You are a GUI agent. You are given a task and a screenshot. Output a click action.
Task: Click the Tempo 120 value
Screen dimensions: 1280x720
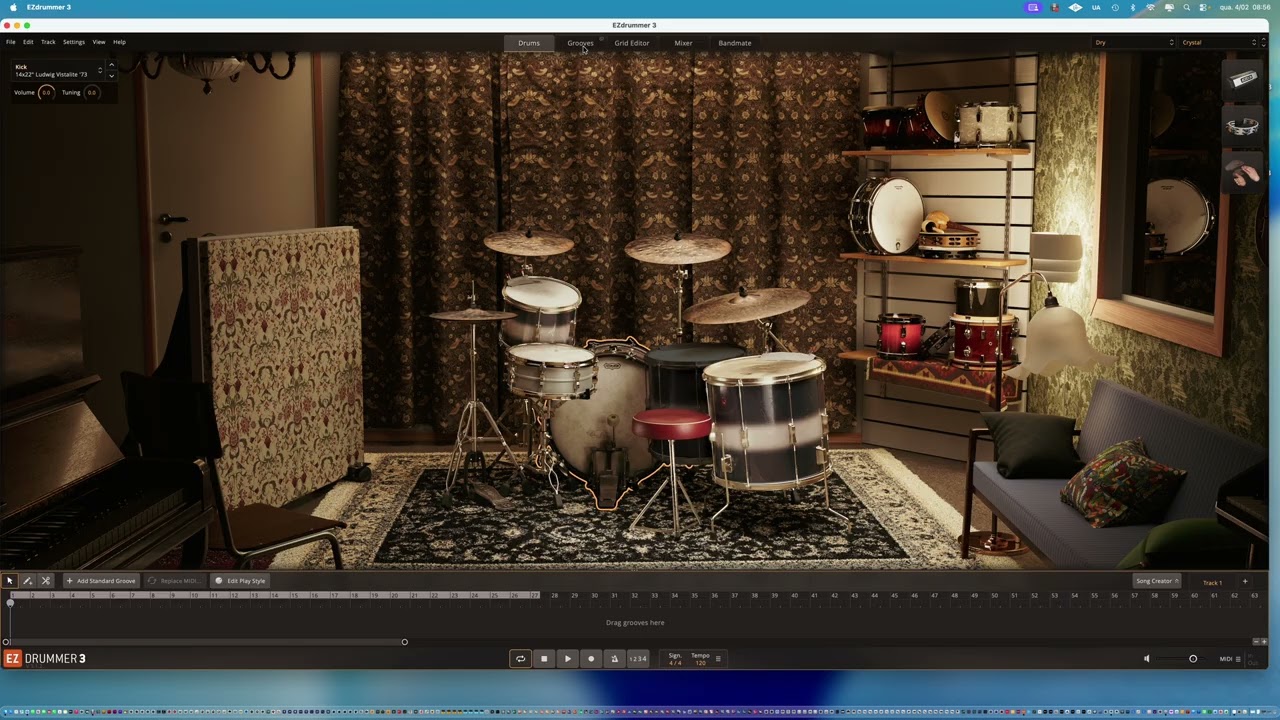pyautogui.click(x=700, y=659)
